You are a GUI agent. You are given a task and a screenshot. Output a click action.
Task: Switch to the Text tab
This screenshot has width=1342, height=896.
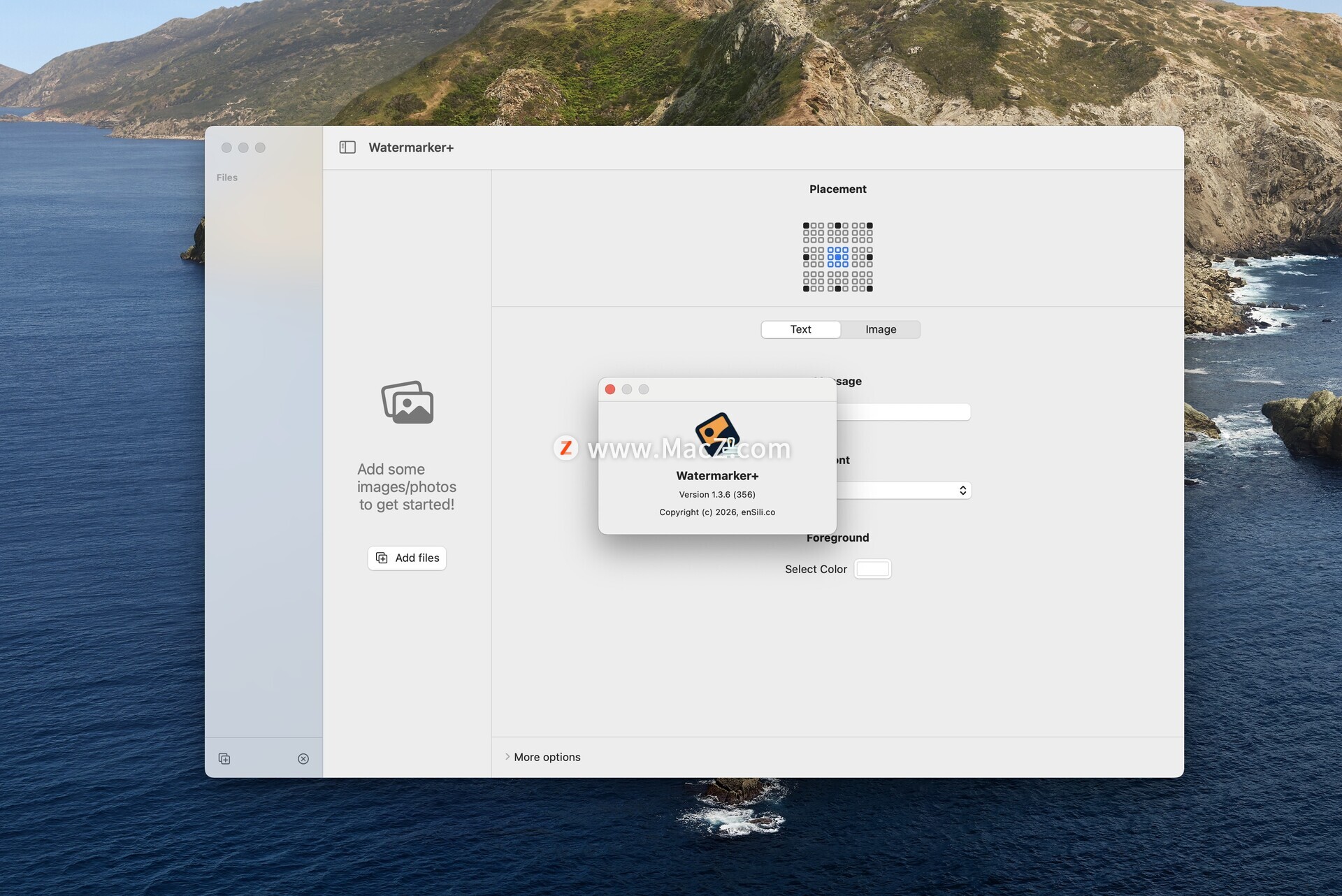[800, 329]
